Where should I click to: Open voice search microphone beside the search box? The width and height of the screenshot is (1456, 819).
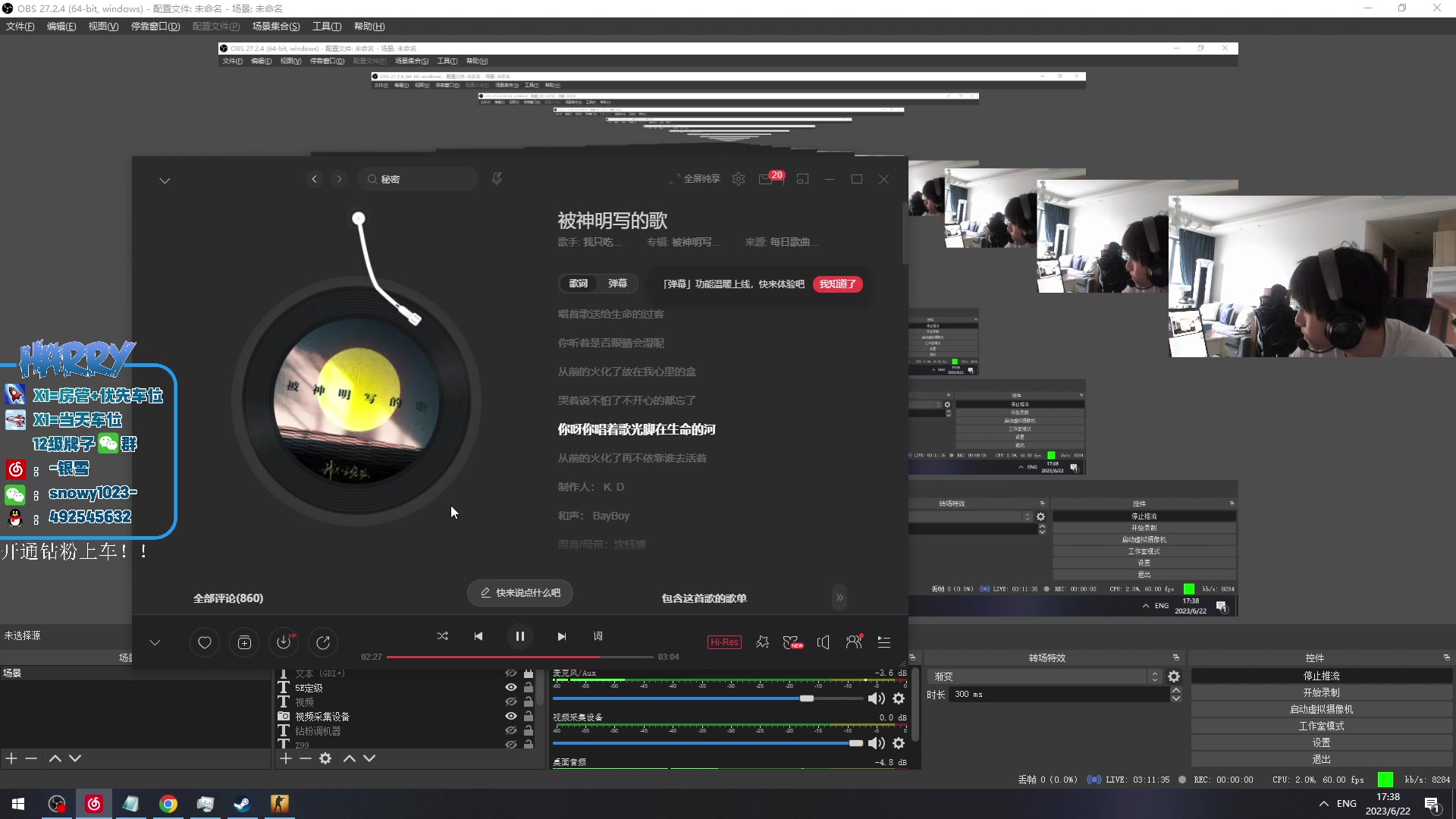point(497,179)
